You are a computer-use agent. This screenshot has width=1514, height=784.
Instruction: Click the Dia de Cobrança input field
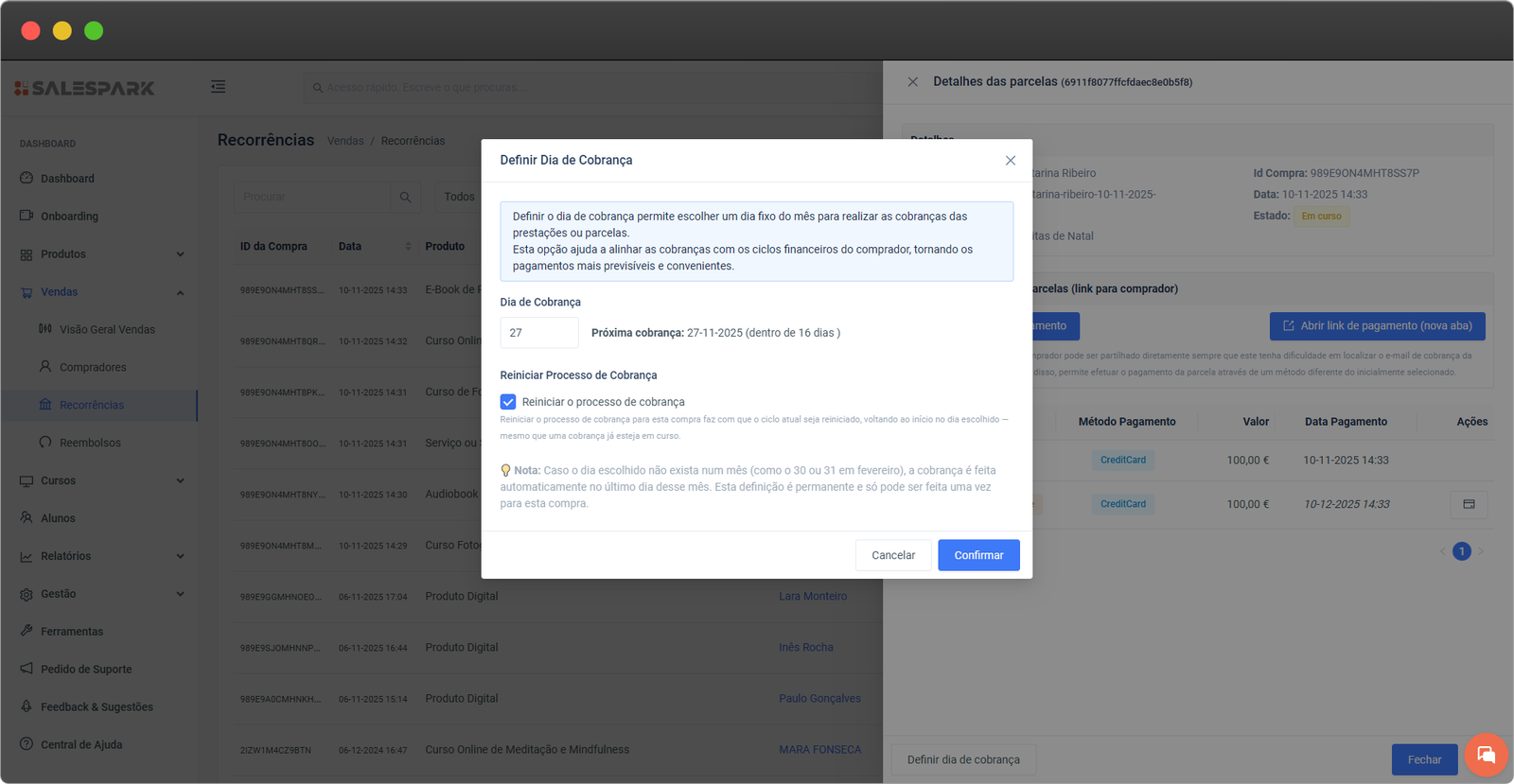[538, 333]
